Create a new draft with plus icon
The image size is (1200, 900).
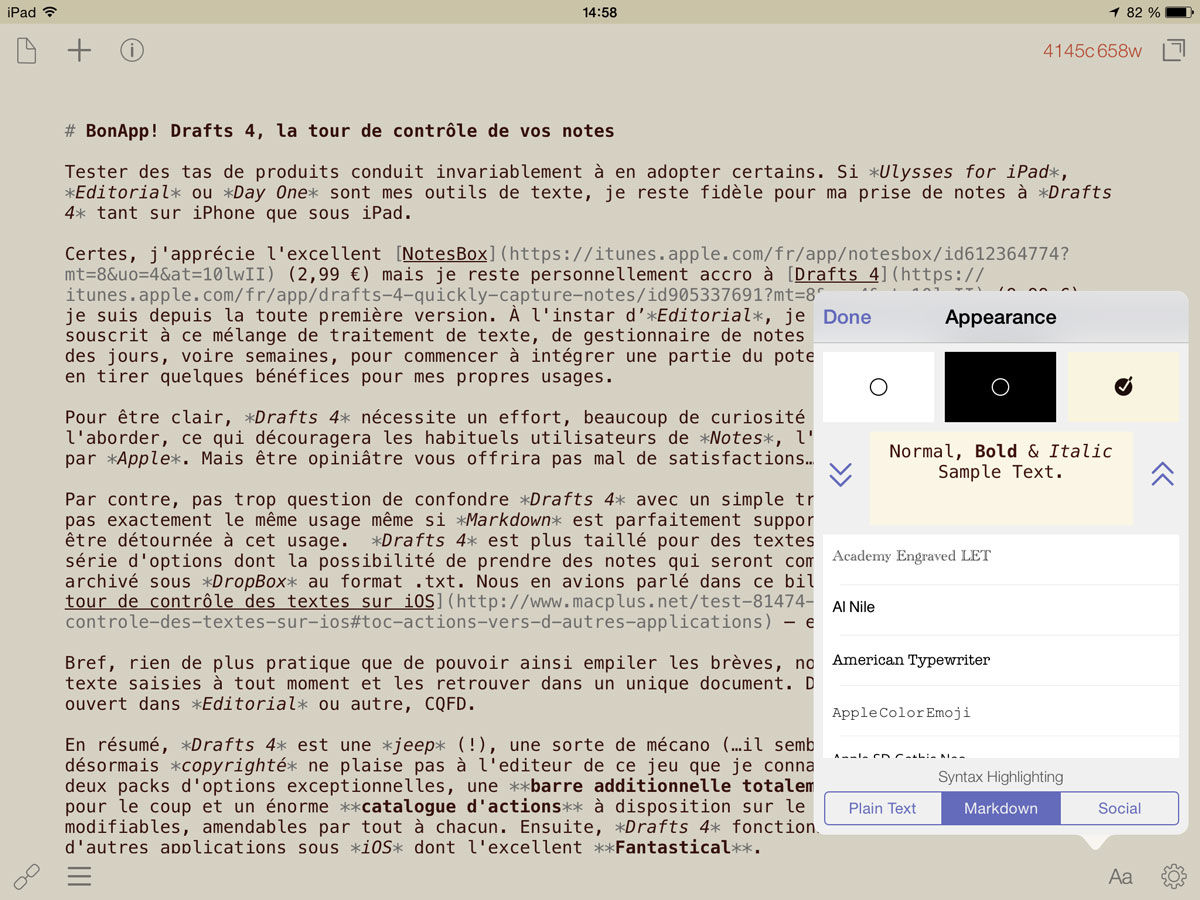pos(79,50)
